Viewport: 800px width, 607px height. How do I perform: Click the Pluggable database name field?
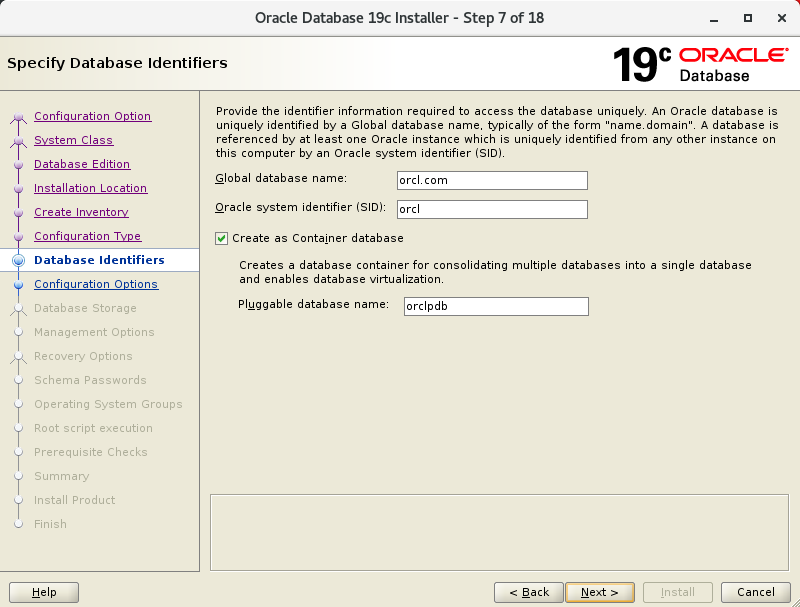496,306
